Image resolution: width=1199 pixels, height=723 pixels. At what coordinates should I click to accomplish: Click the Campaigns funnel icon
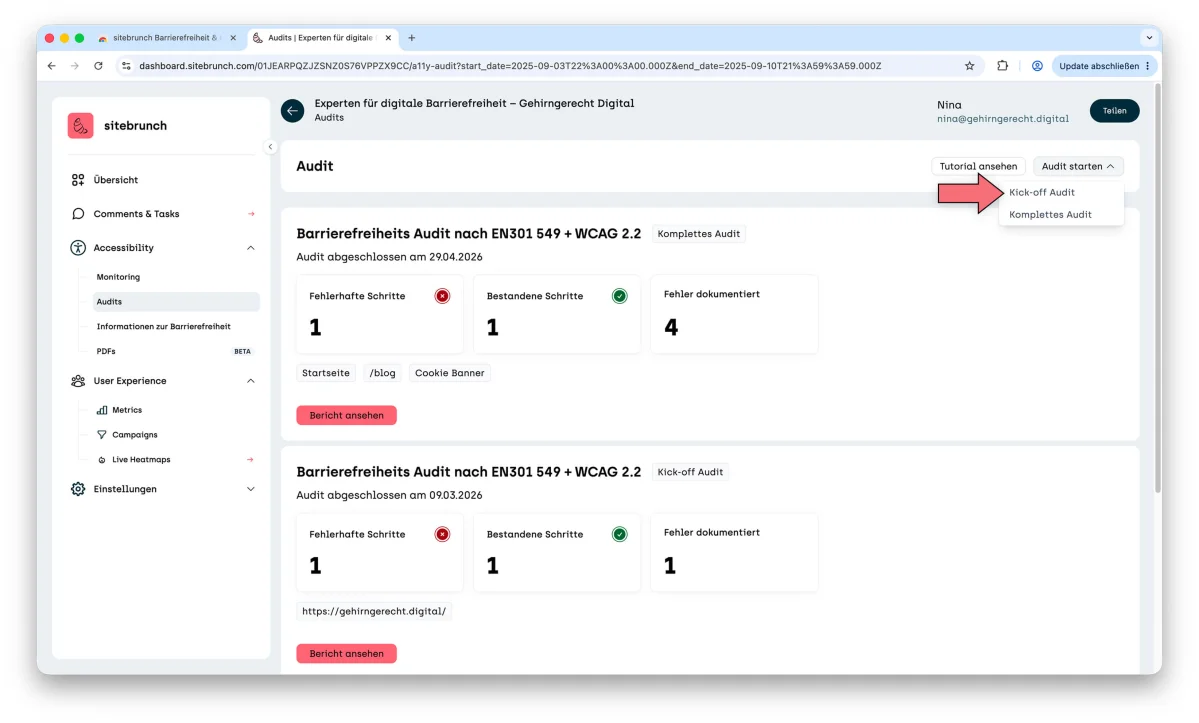point(102,435)
